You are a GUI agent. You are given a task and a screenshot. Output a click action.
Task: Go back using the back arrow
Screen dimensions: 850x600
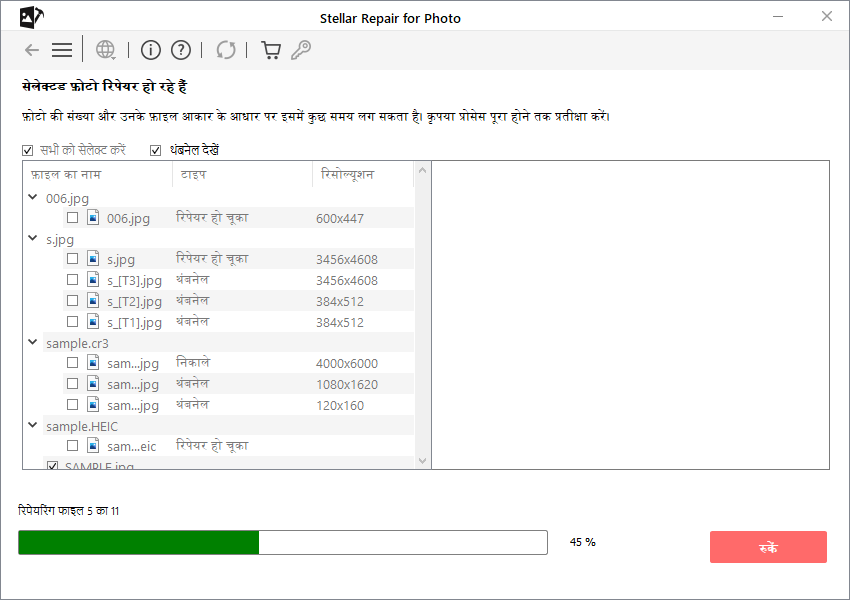(x=32, y=50)
